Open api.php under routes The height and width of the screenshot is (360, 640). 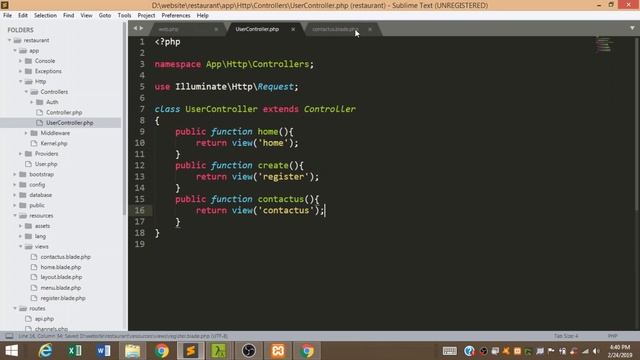44,319
